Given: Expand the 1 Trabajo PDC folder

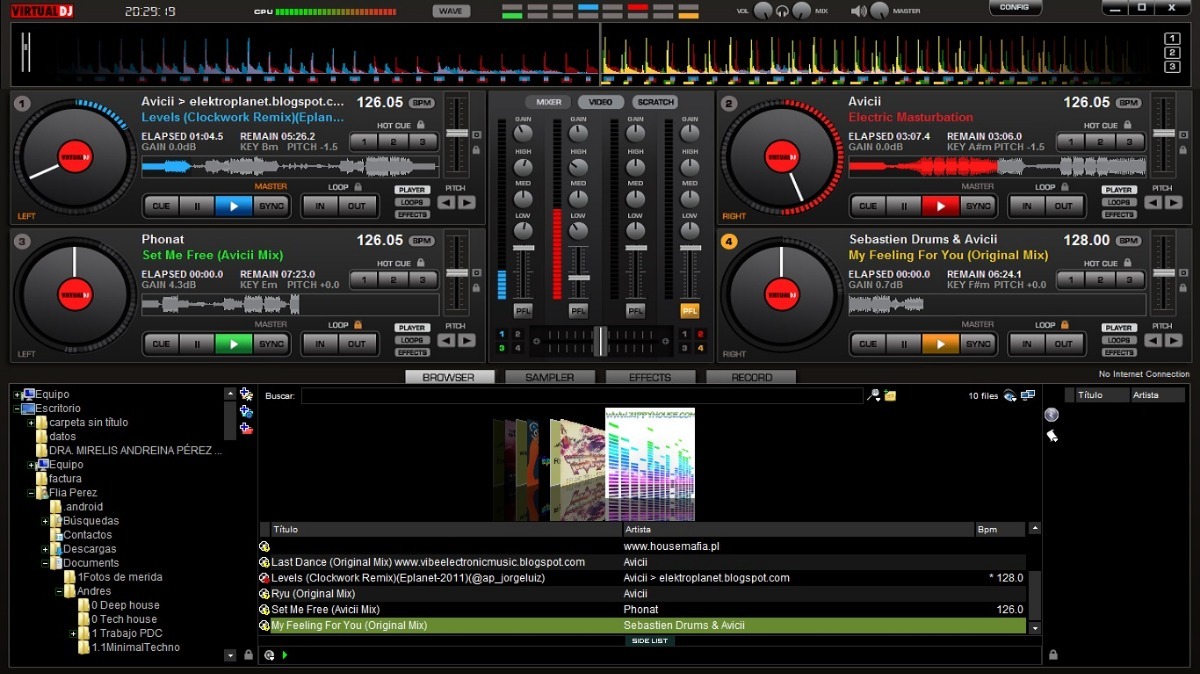Looking at the screenshot, I should click(73, 633).
